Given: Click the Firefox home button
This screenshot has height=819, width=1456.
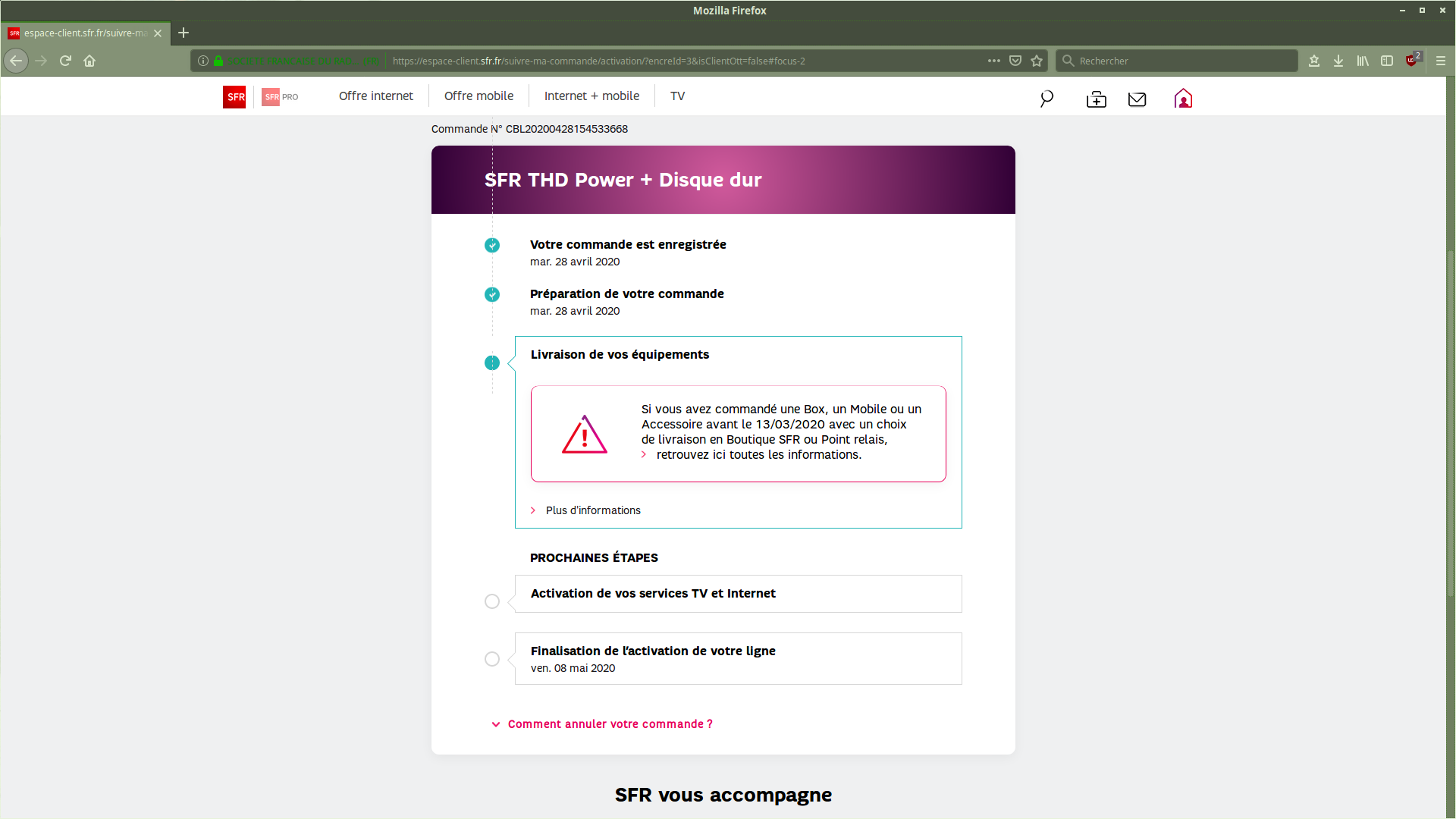Looking at the screenshot, I should point(89,61).
